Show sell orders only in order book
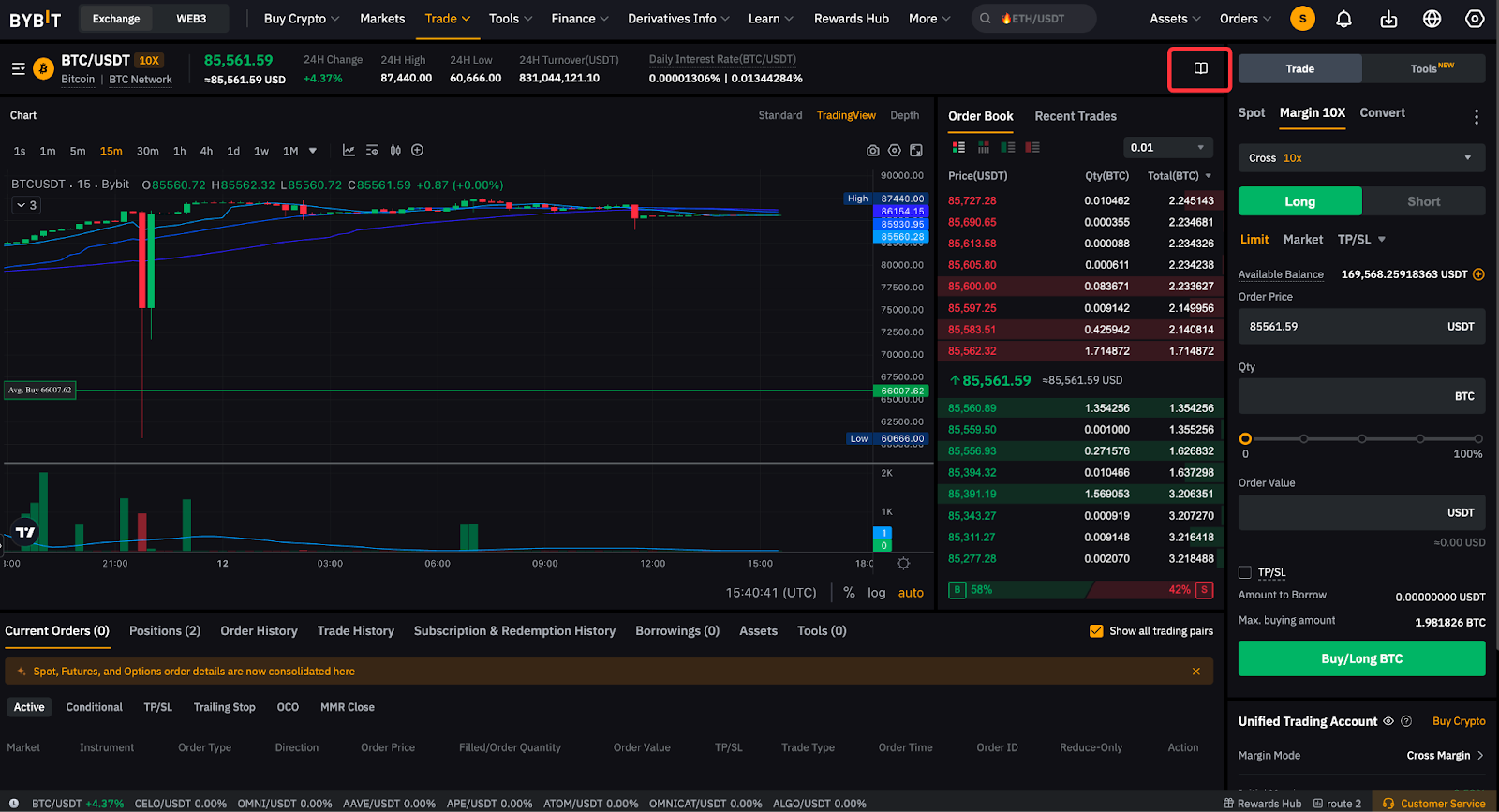The width and height of the screenshot is (1499, 812). coord(1032,148)
